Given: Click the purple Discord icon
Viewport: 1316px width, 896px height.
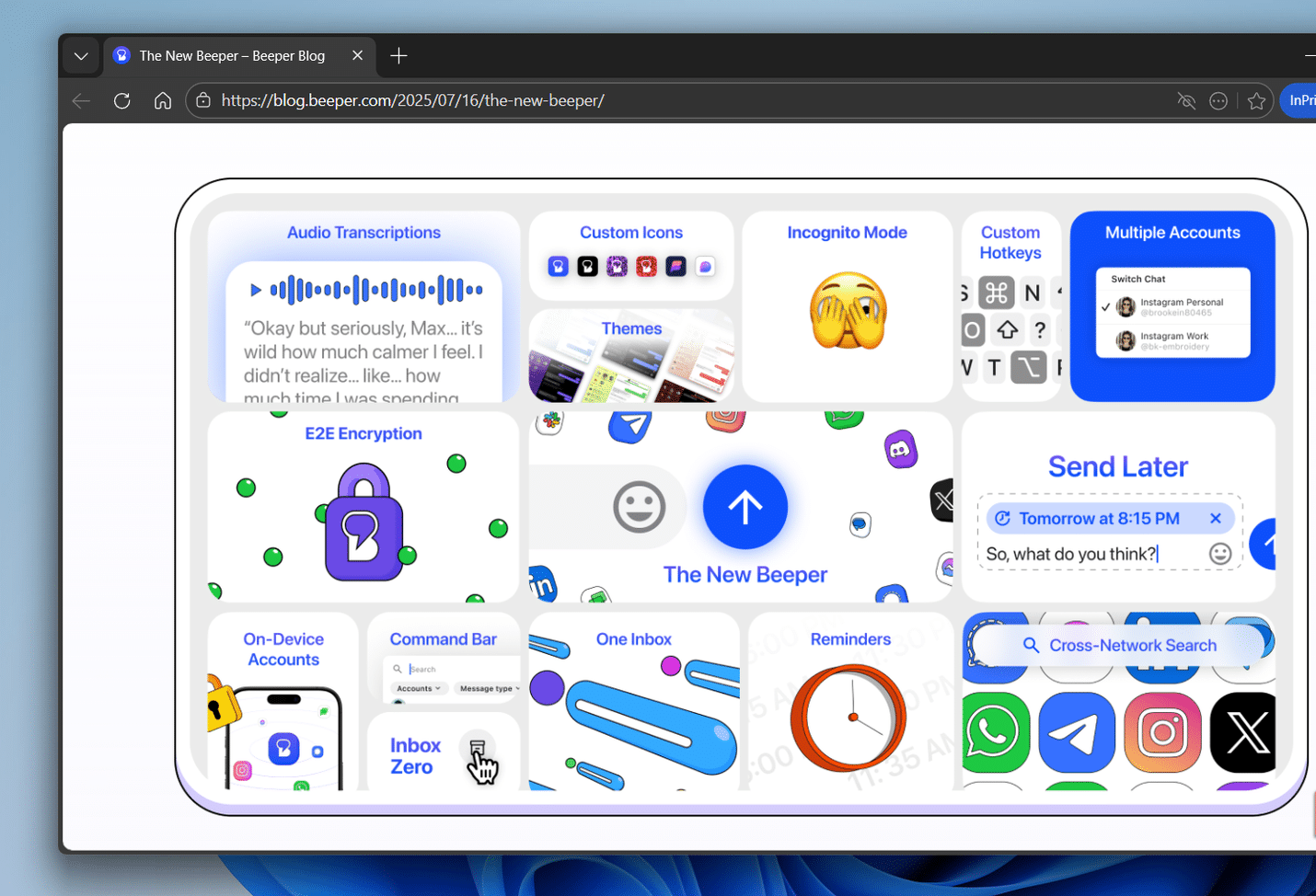Looking at the screenshot, I should click(x=900, y=449).
